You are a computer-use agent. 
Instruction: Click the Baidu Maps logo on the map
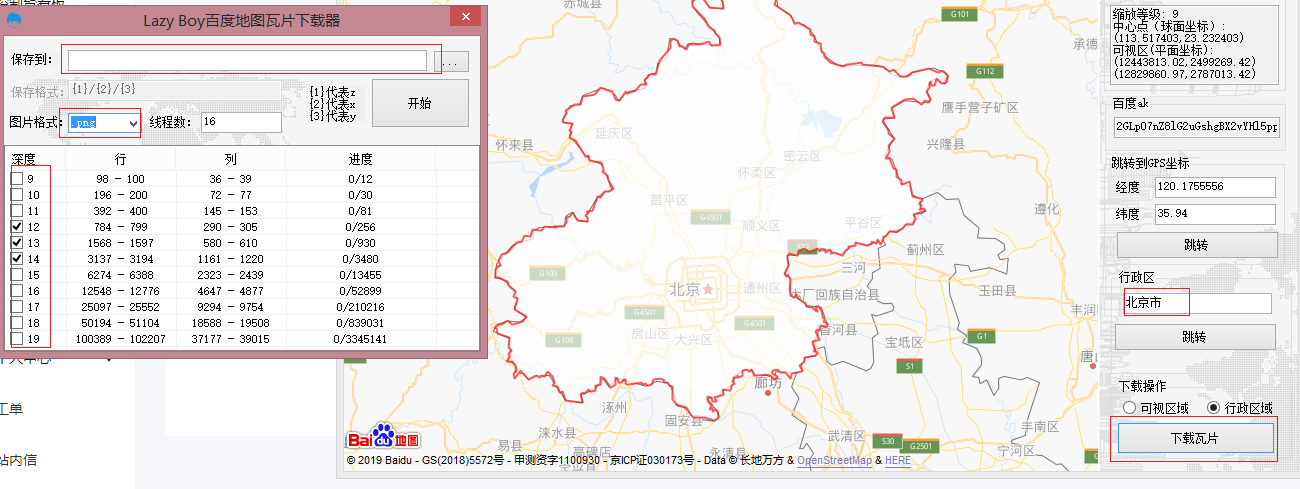pos(384,439)
